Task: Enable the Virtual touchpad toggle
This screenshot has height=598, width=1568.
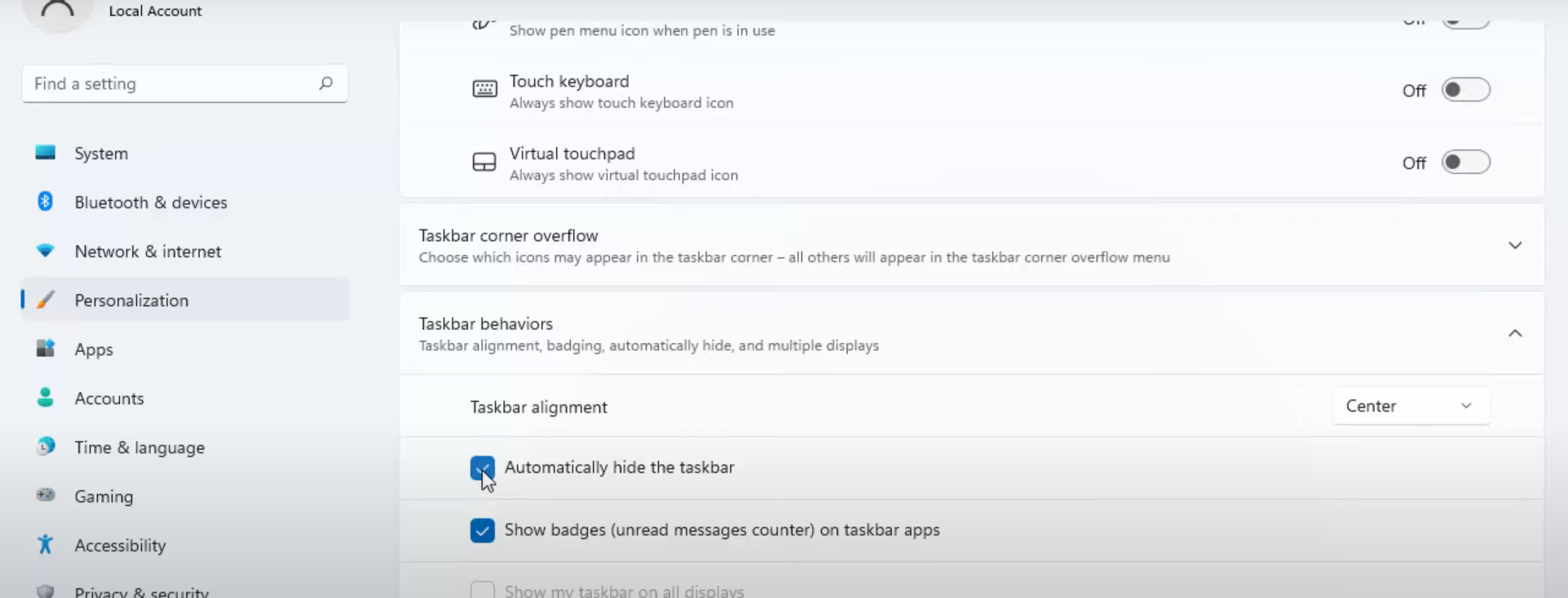Action: pyautogui.click(x=1465, y=163)
